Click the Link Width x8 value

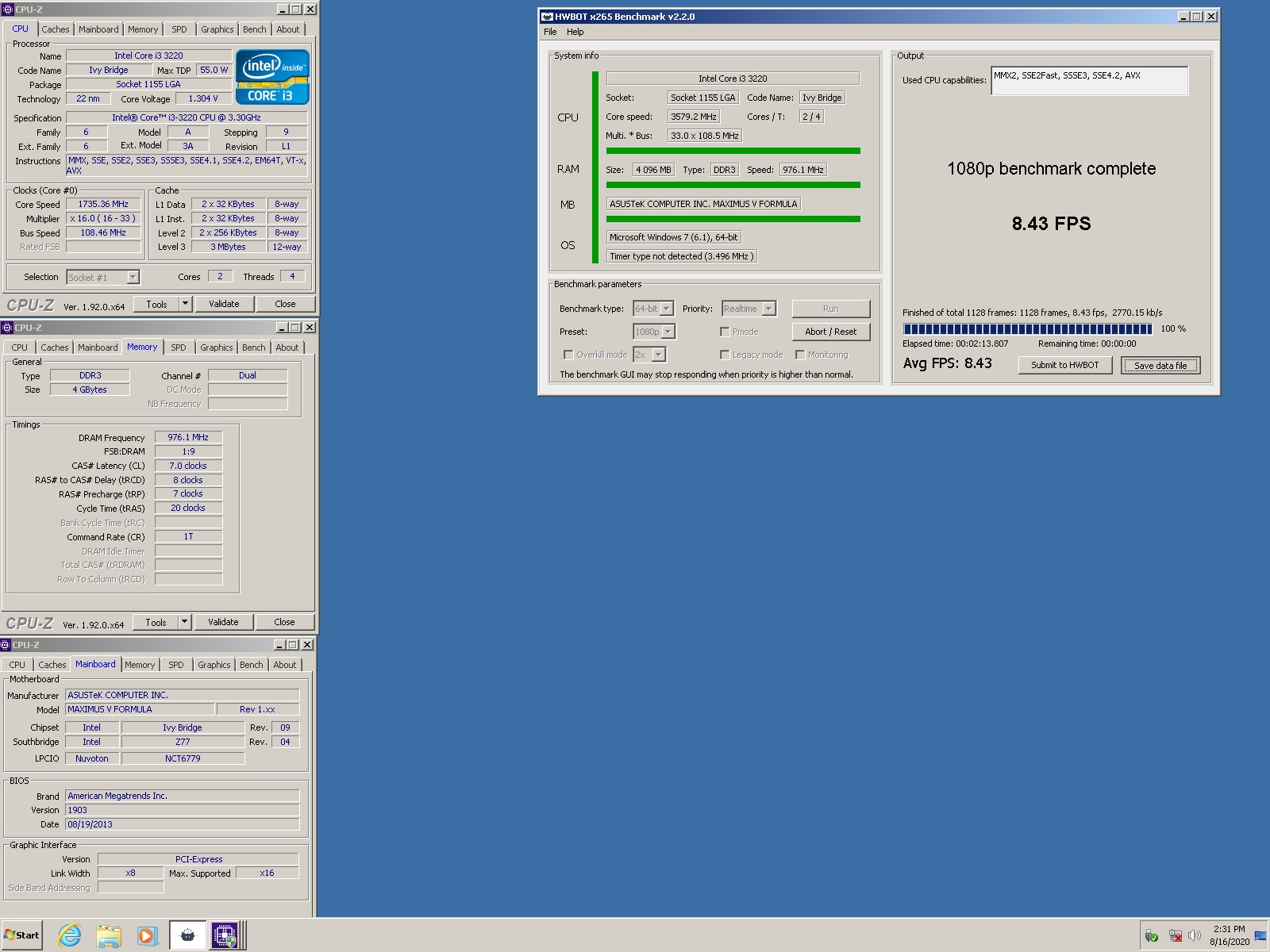click(130, 873)
